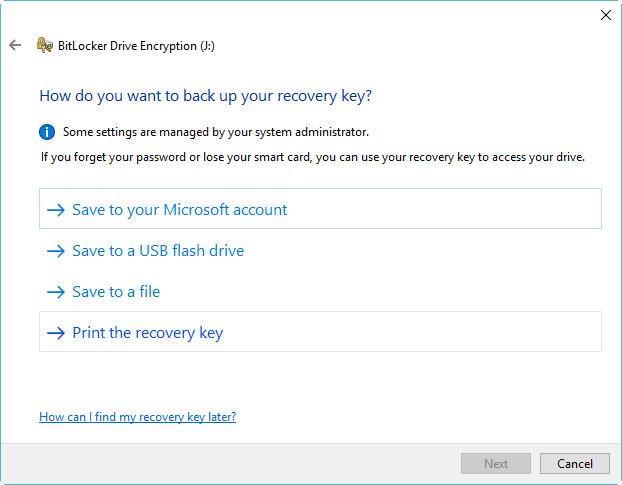622x485 pixels.
Task: Select the Save to a file option
Action: [116, 292]
